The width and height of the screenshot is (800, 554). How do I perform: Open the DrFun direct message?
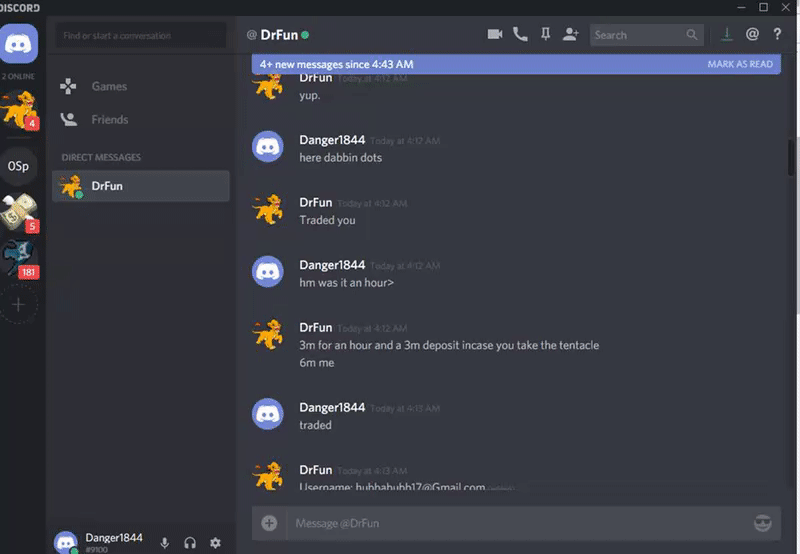click(141, 186)
